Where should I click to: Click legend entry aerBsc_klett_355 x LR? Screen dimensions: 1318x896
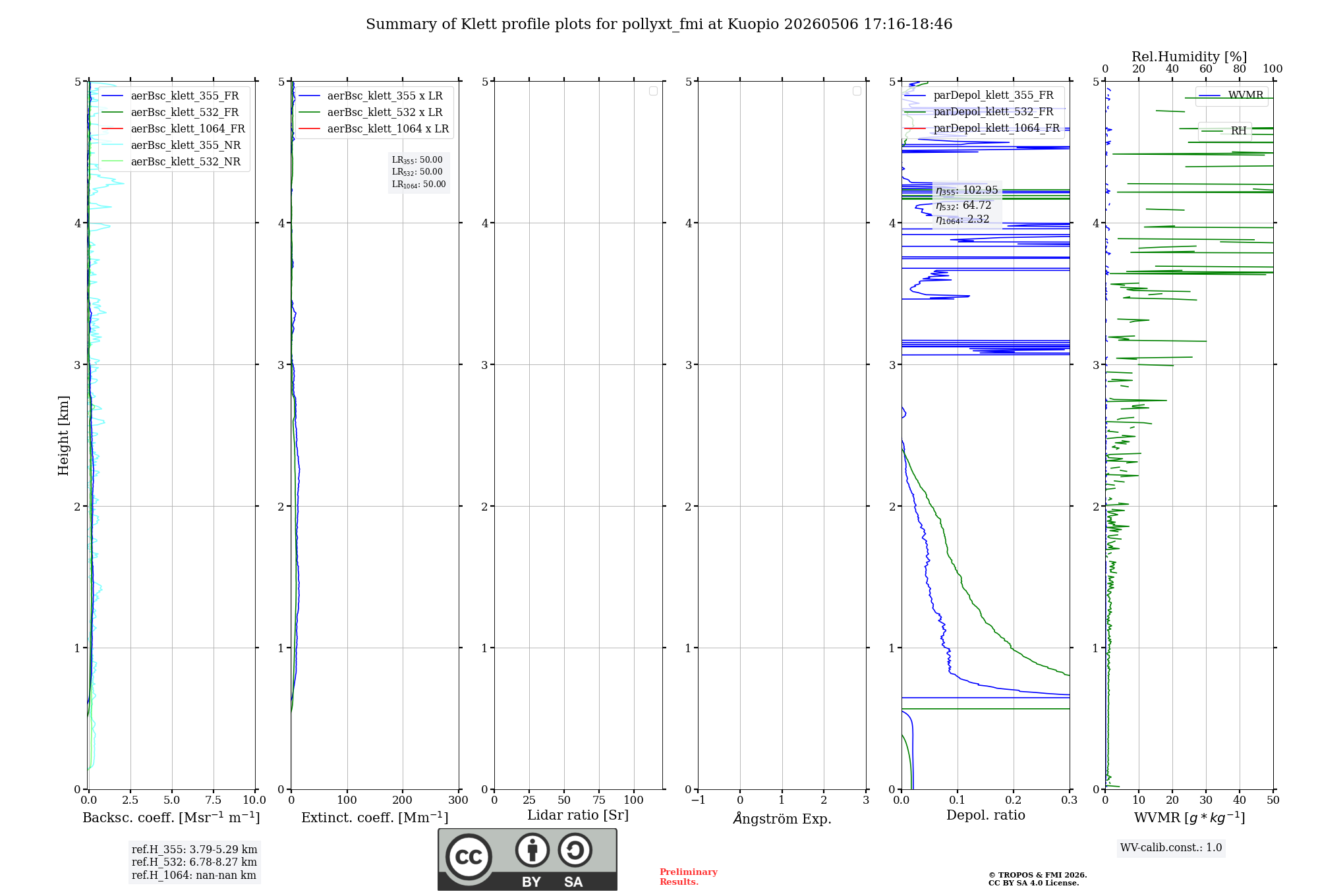tap(371, 96)
